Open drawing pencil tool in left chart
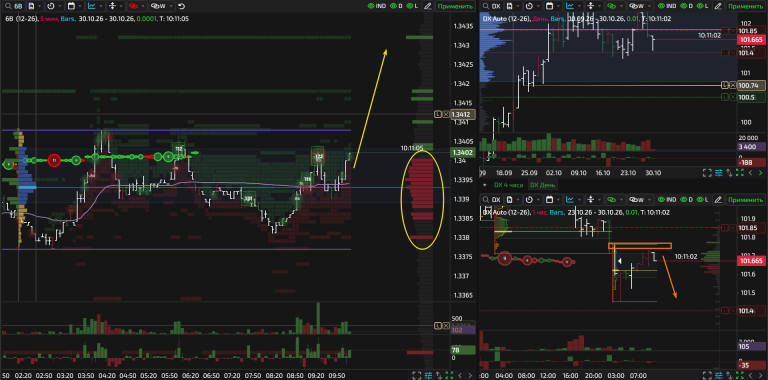This screenshot has width=768, height=380. click(x=428, y=6)
